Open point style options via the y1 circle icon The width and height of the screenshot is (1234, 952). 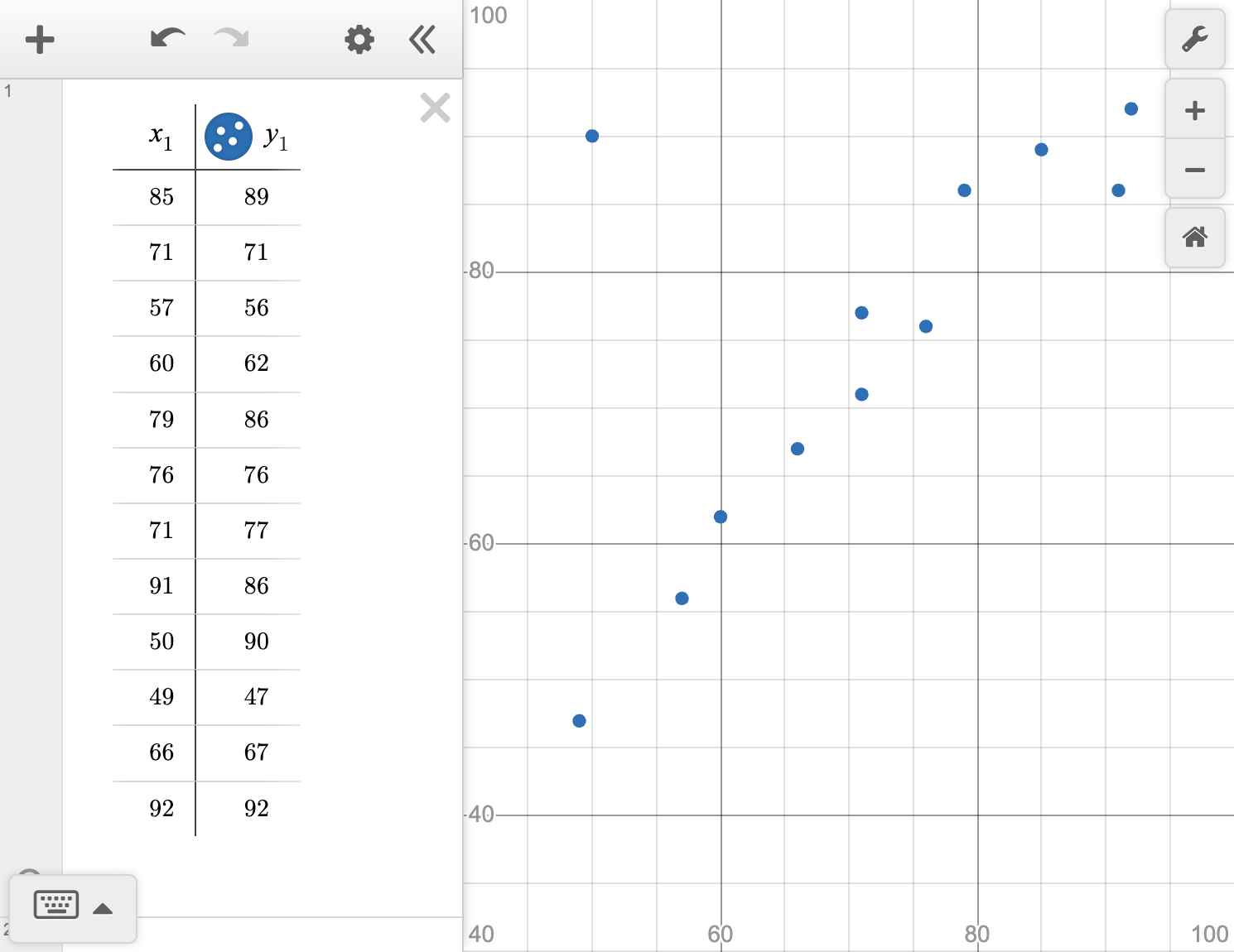click(227, 136)
